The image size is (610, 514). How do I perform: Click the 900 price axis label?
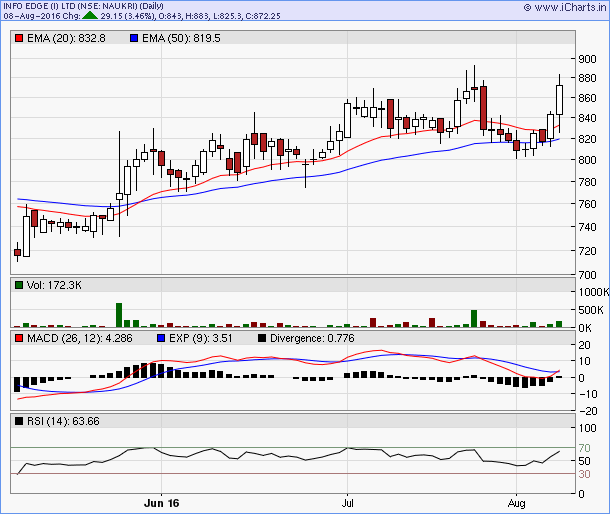[587, 59]
